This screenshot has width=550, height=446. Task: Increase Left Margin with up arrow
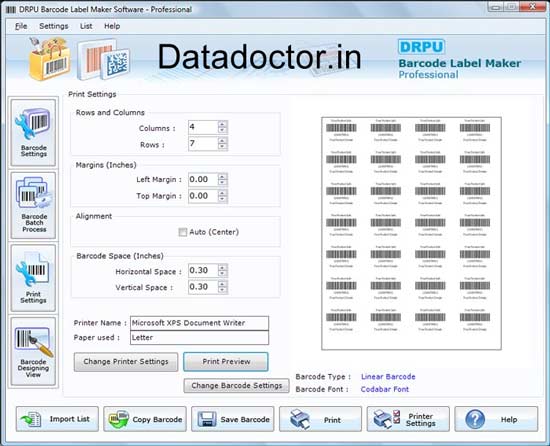[x=222, y=176]
